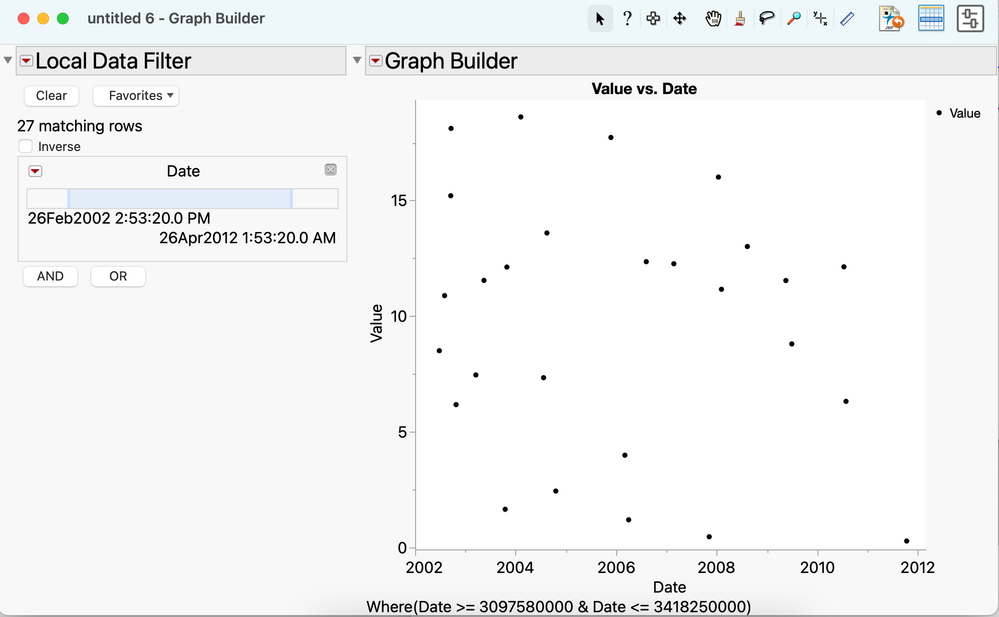Image resolution: width=999 pixels, height=617 pixels.
Task: Click the end date 26Apr2012 value
Action: coord(247,238)
